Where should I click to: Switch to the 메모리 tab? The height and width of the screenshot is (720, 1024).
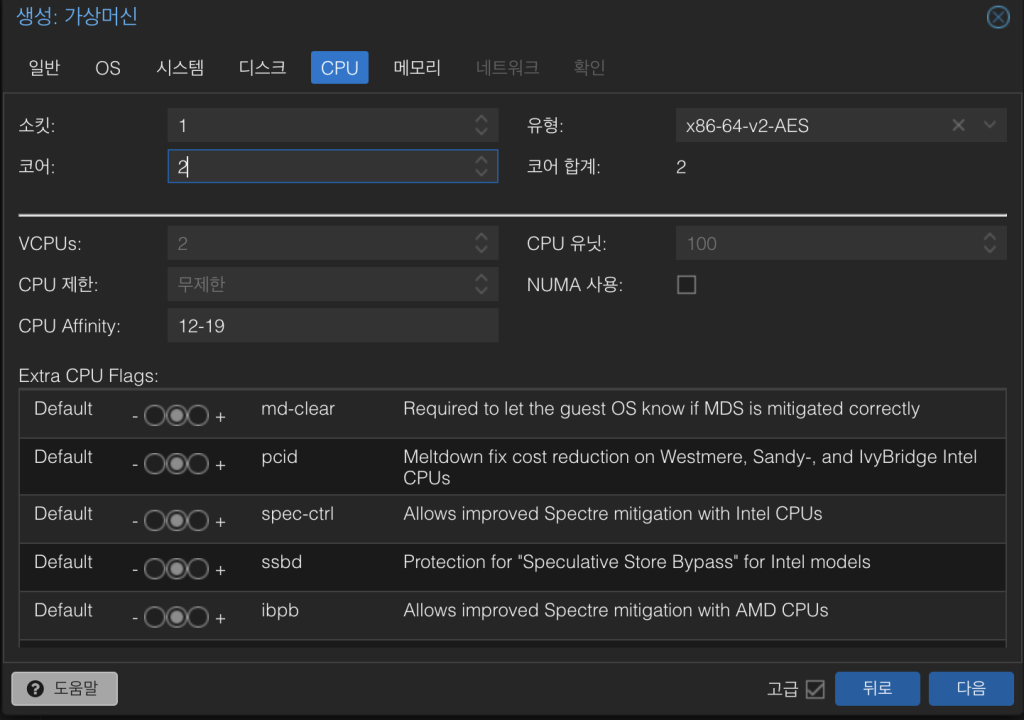(417, 67)
